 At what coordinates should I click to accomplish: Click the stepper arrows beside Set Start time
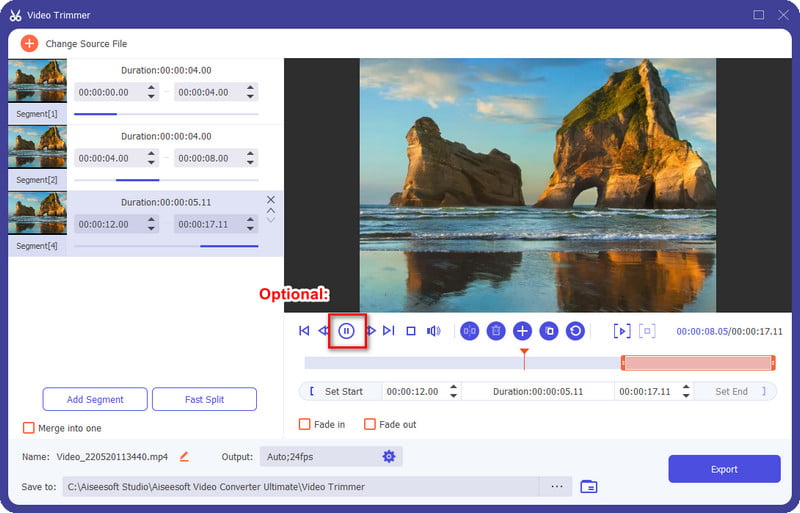454,392
